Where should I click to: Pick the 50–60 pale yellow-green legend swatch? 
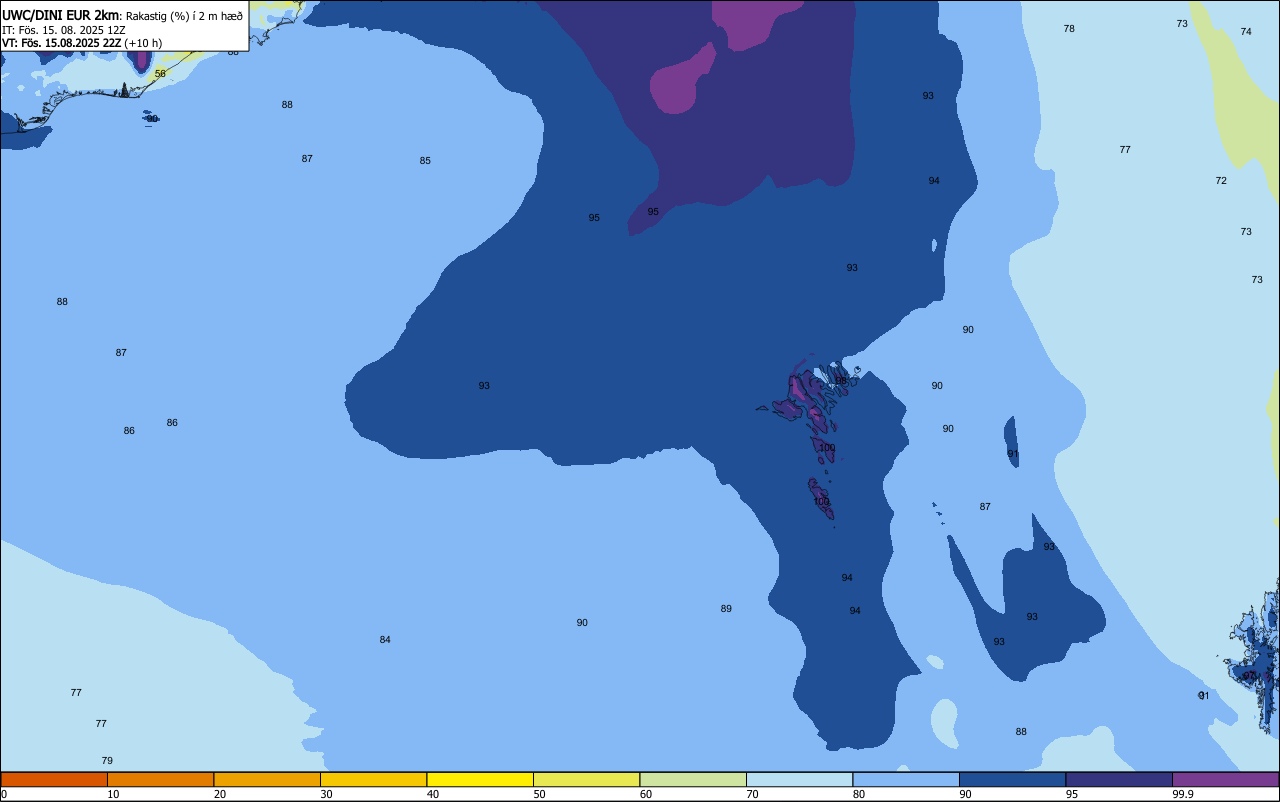click(586, 779)
